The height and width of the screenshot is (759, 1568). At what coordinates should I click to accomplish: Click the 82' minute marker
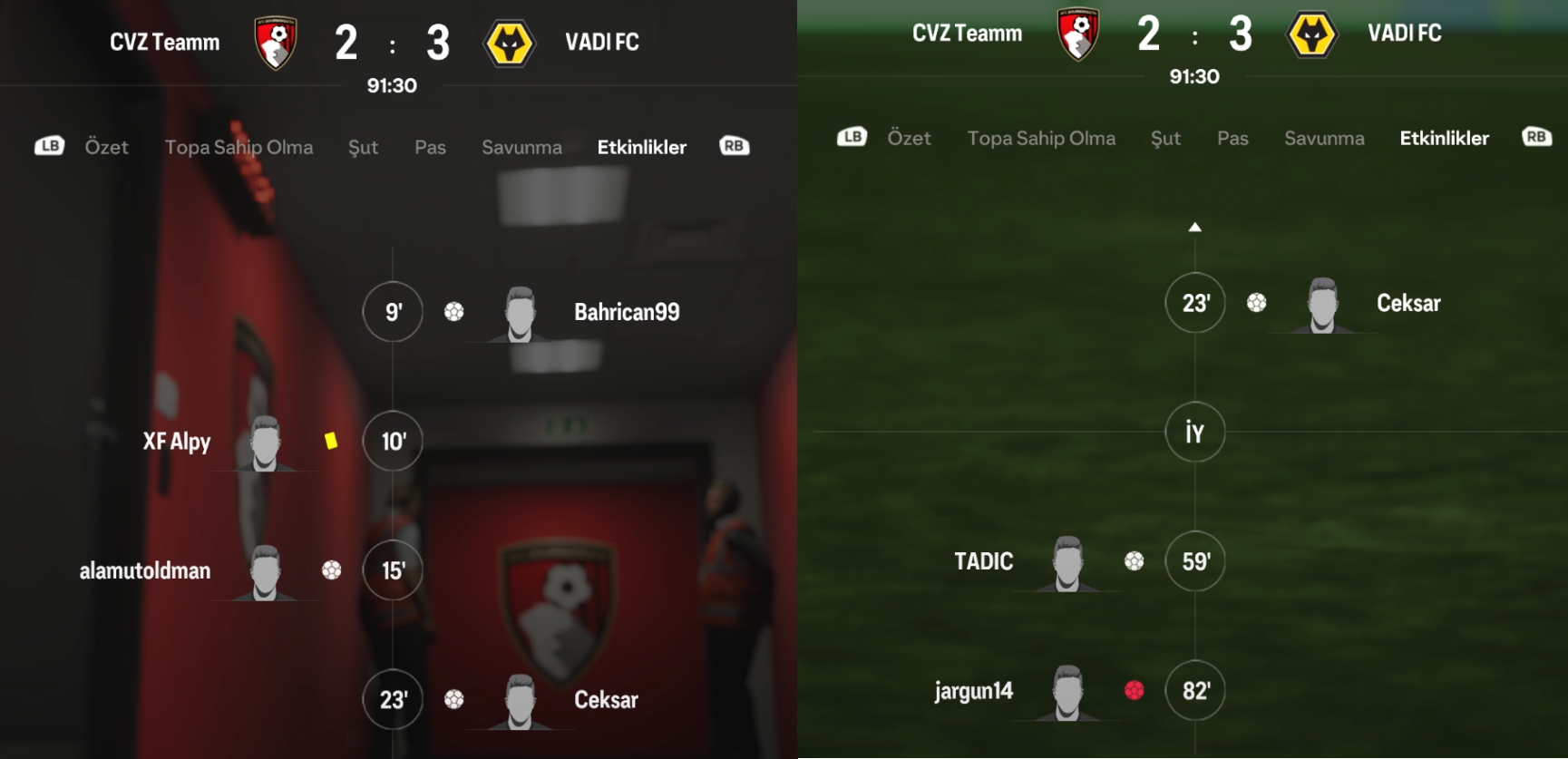(x=1195, y=690)
